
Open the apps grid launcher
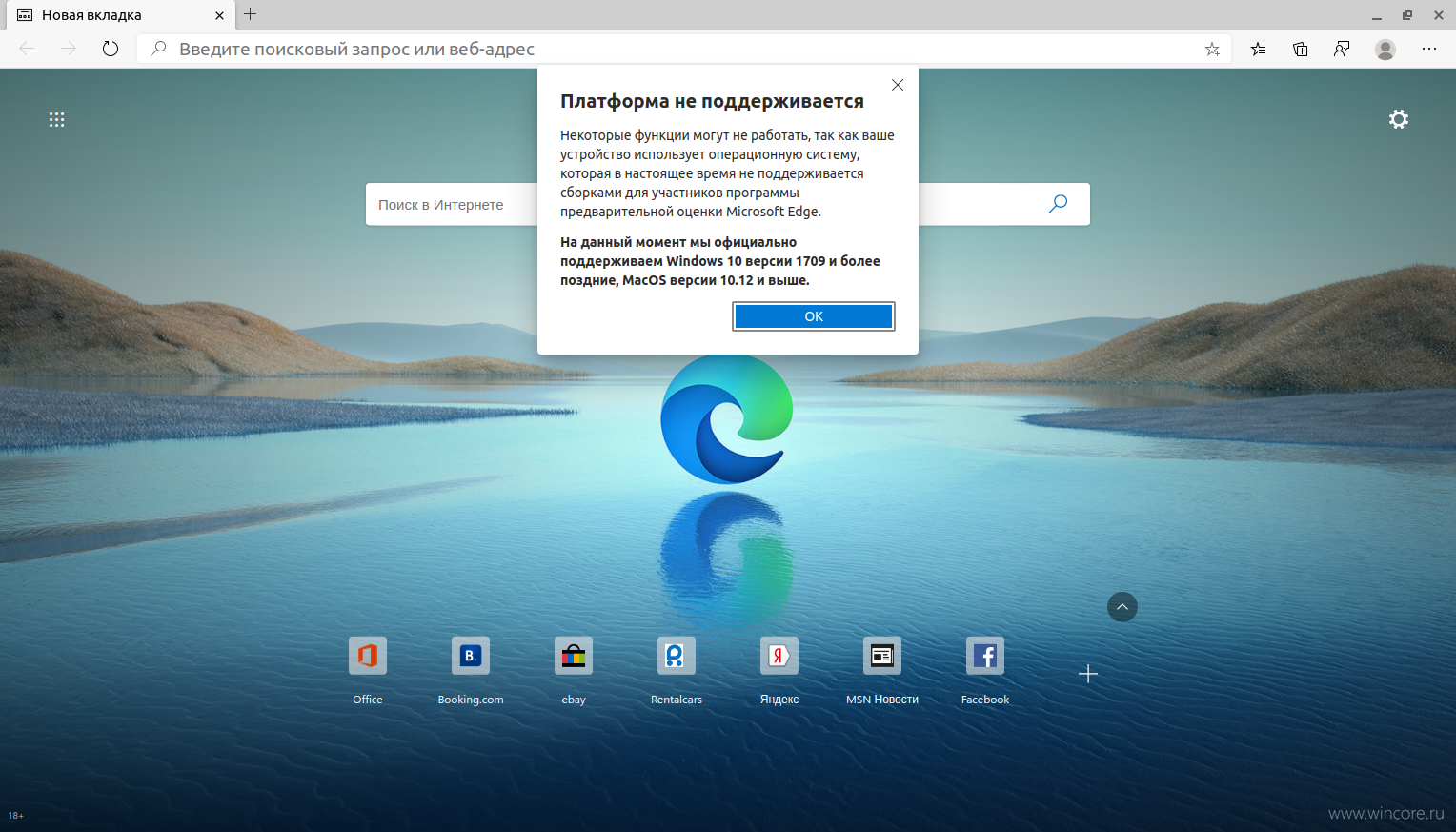click(57, 119)
